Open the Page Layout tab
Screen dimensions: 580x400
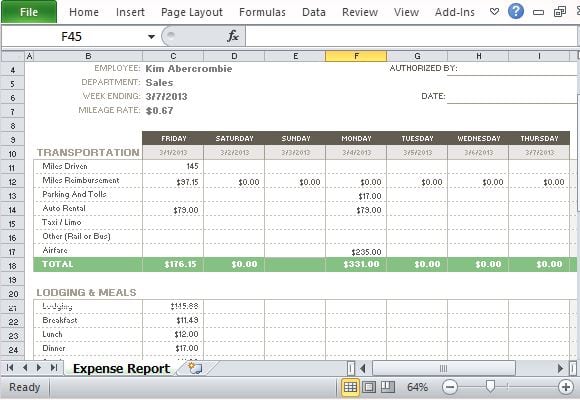[192, 12]
